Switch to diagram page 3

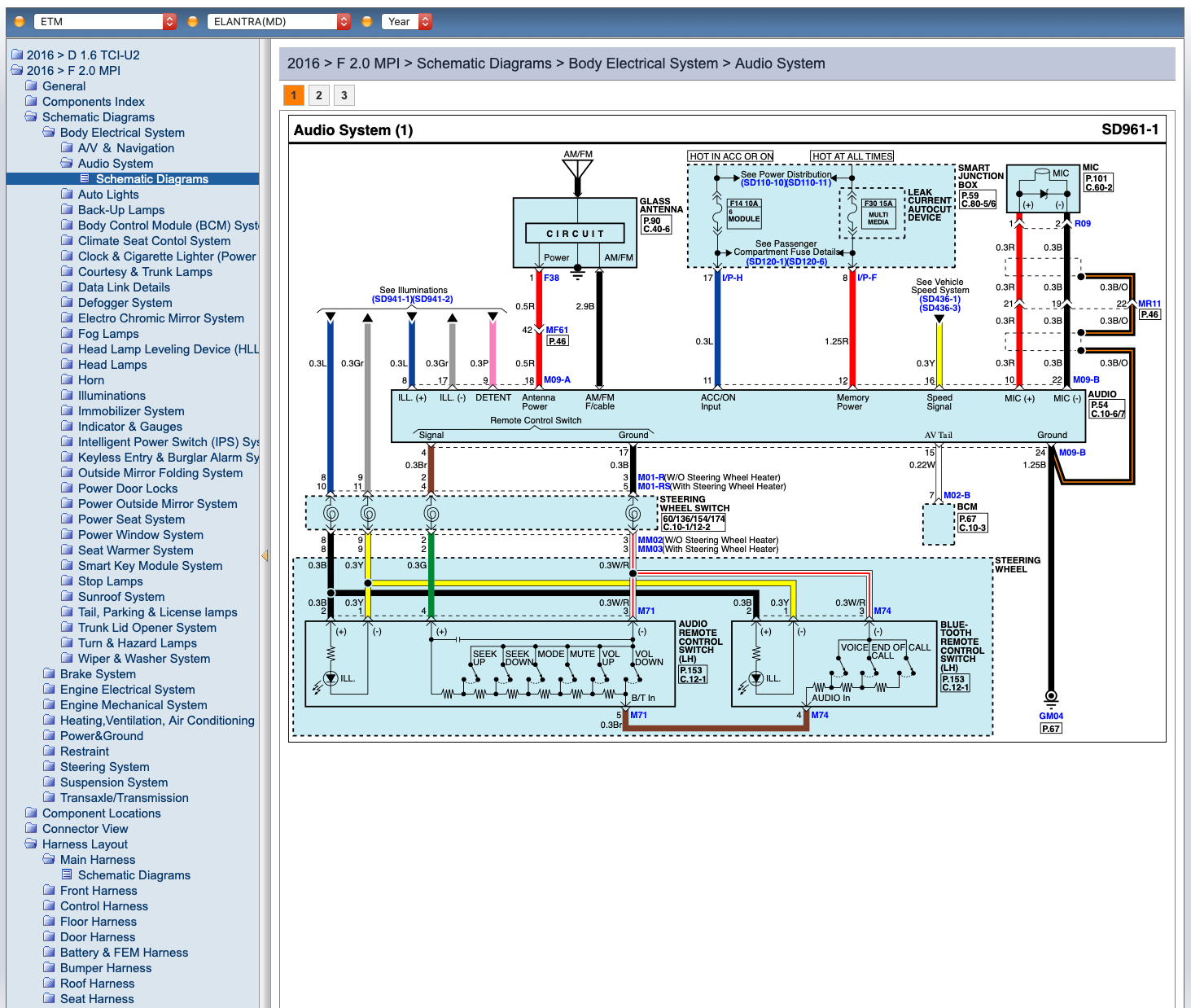click(x=344, y=95)
